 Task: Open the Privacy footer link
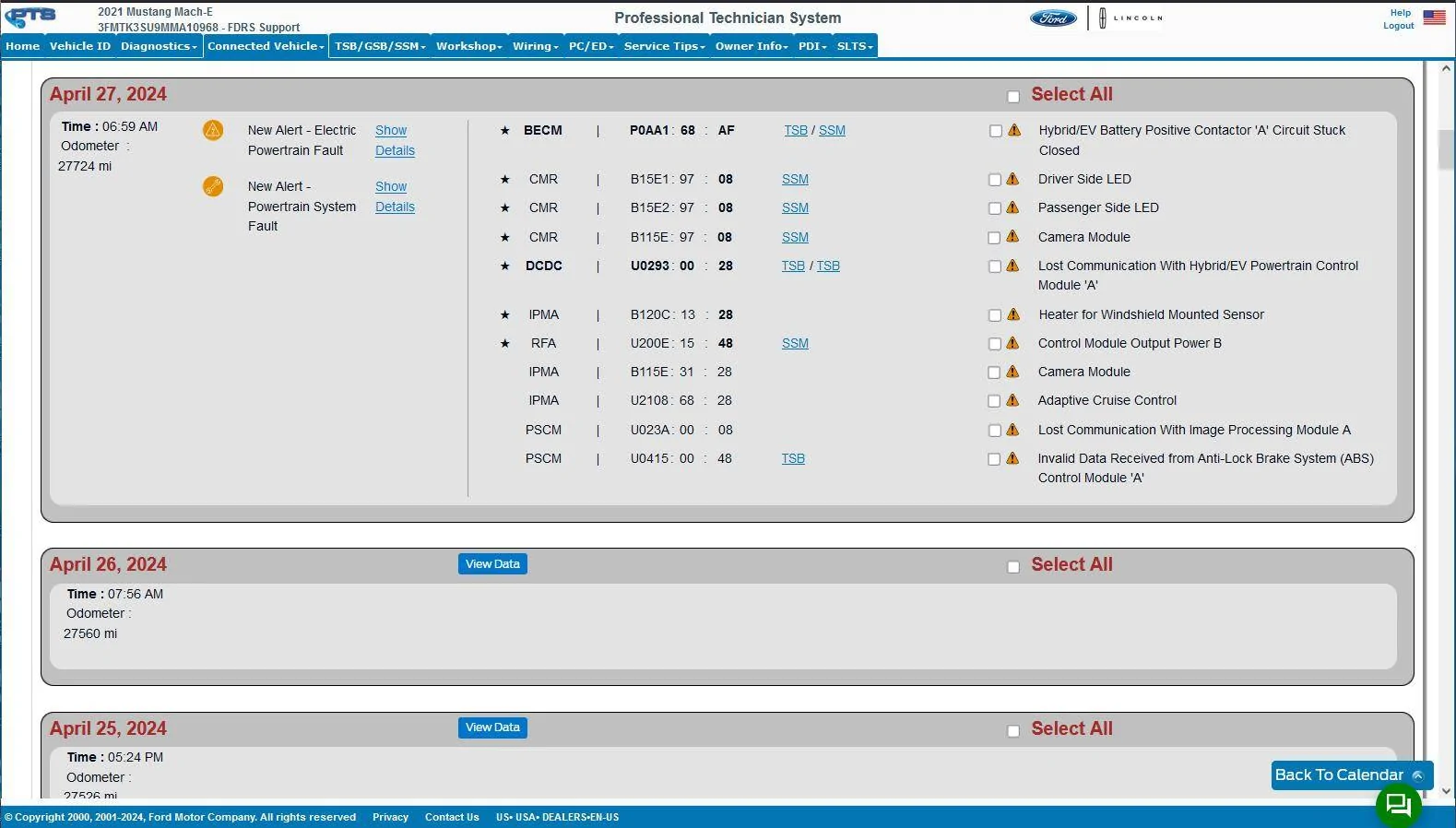click(x=390, y=817)
